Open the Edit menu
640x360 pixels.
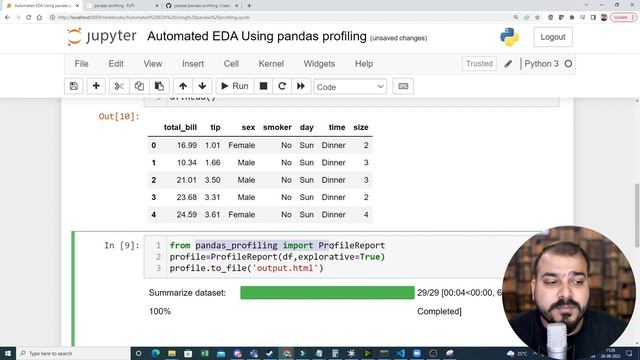pos(116,64)
